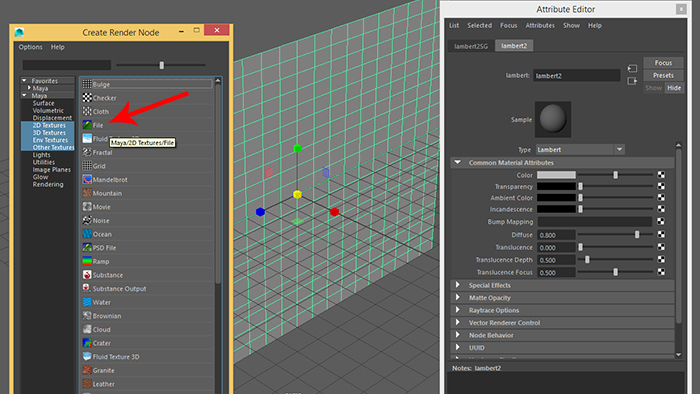Click the lambert name input field

click(577, 75)
